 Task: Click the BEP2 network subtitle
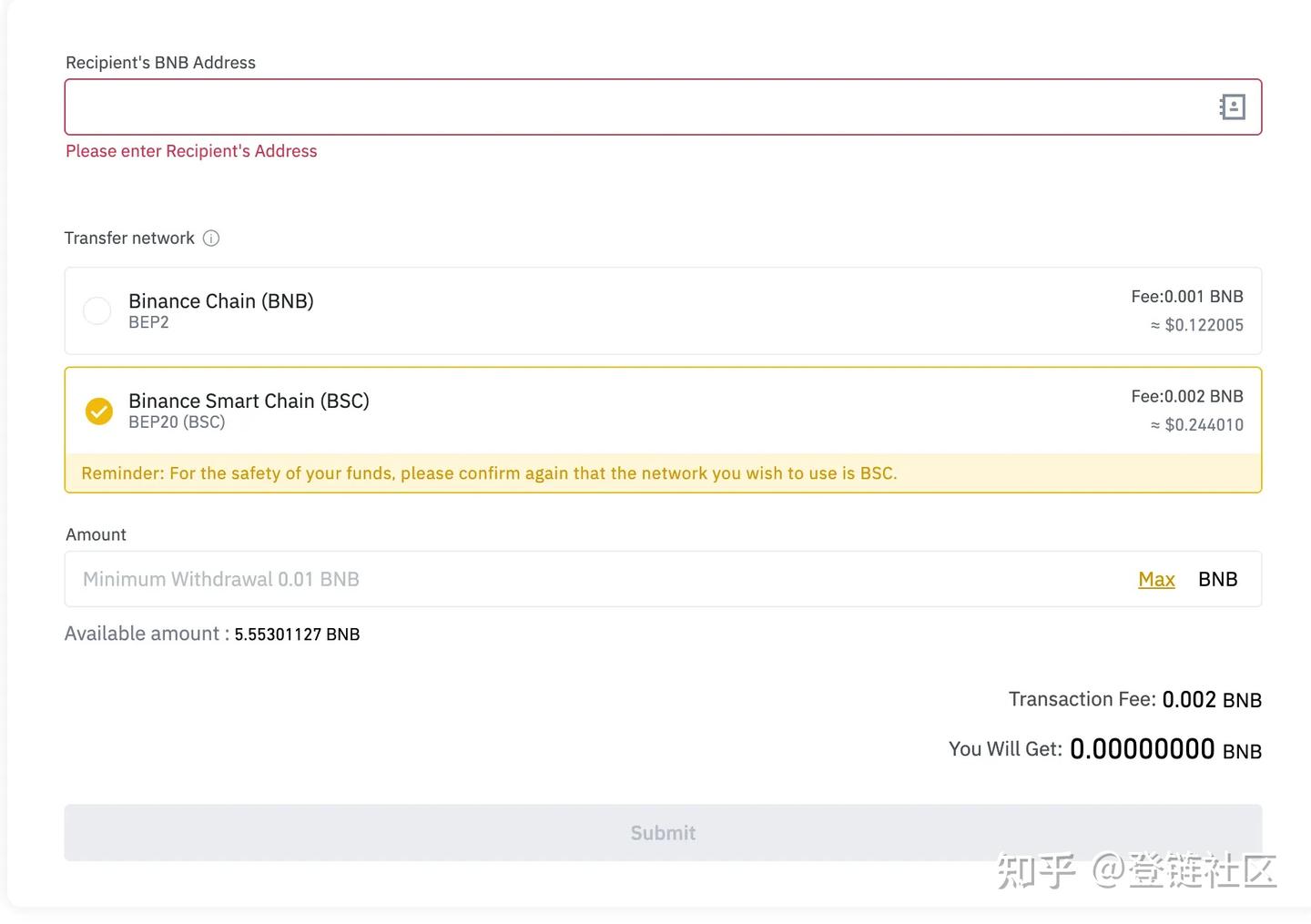(148, 322)
